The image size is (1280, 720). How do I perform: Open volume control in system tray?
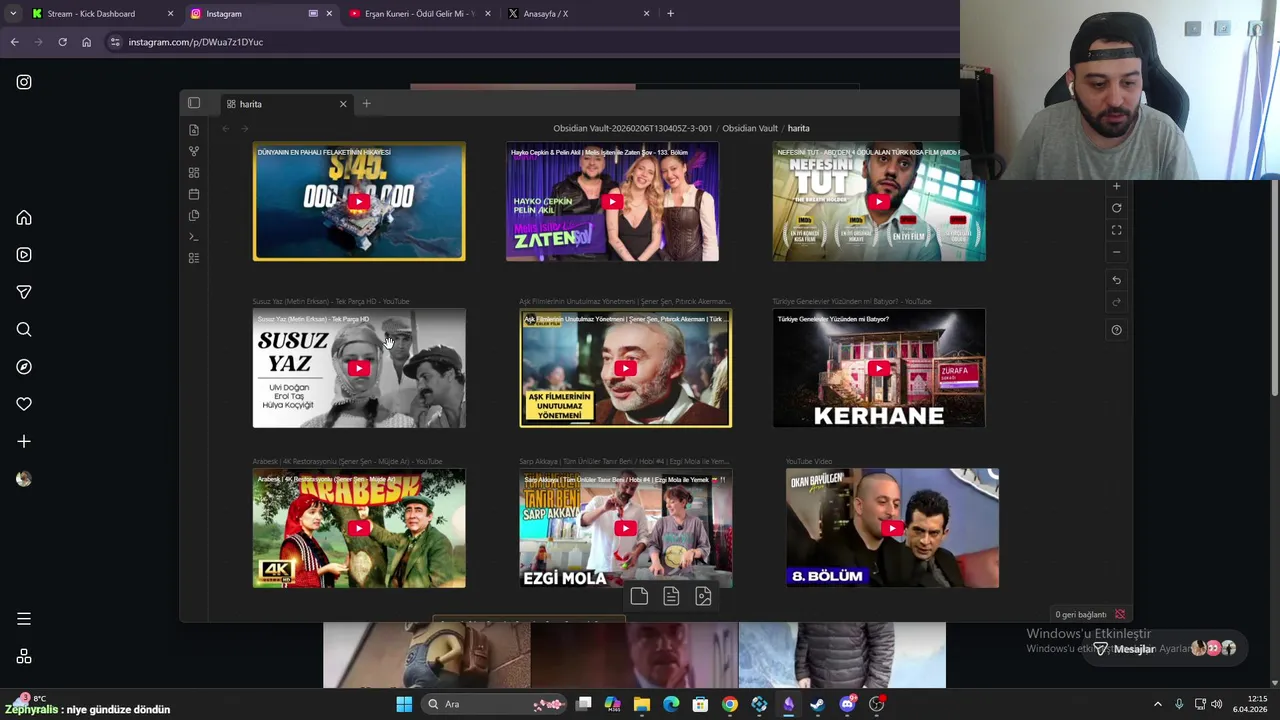point(1217,704)
